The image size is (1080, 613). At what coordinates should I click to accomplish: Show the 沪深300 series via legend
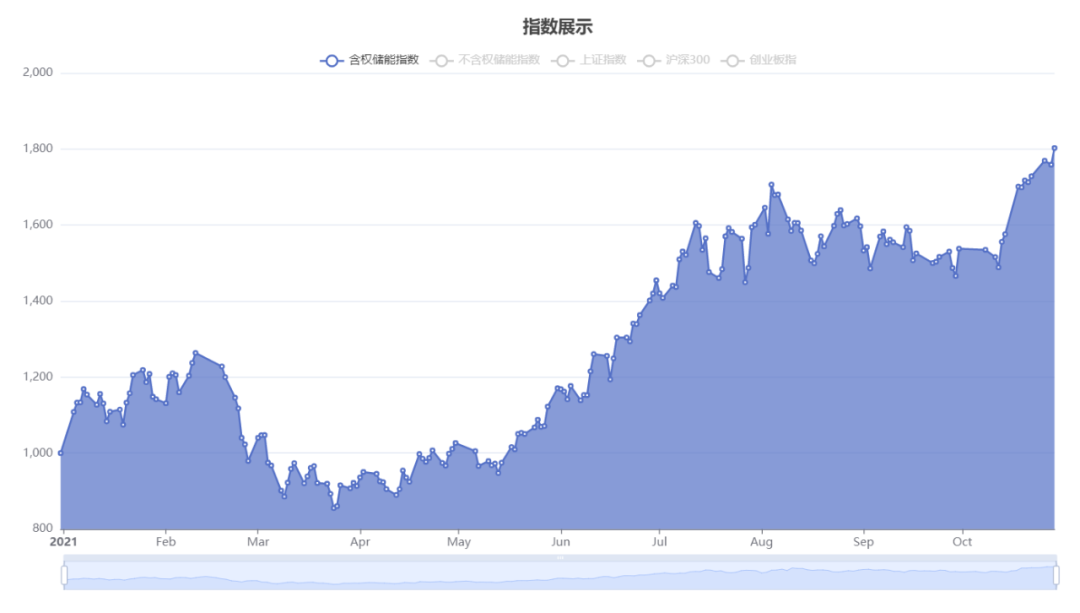tap(674, 60)
